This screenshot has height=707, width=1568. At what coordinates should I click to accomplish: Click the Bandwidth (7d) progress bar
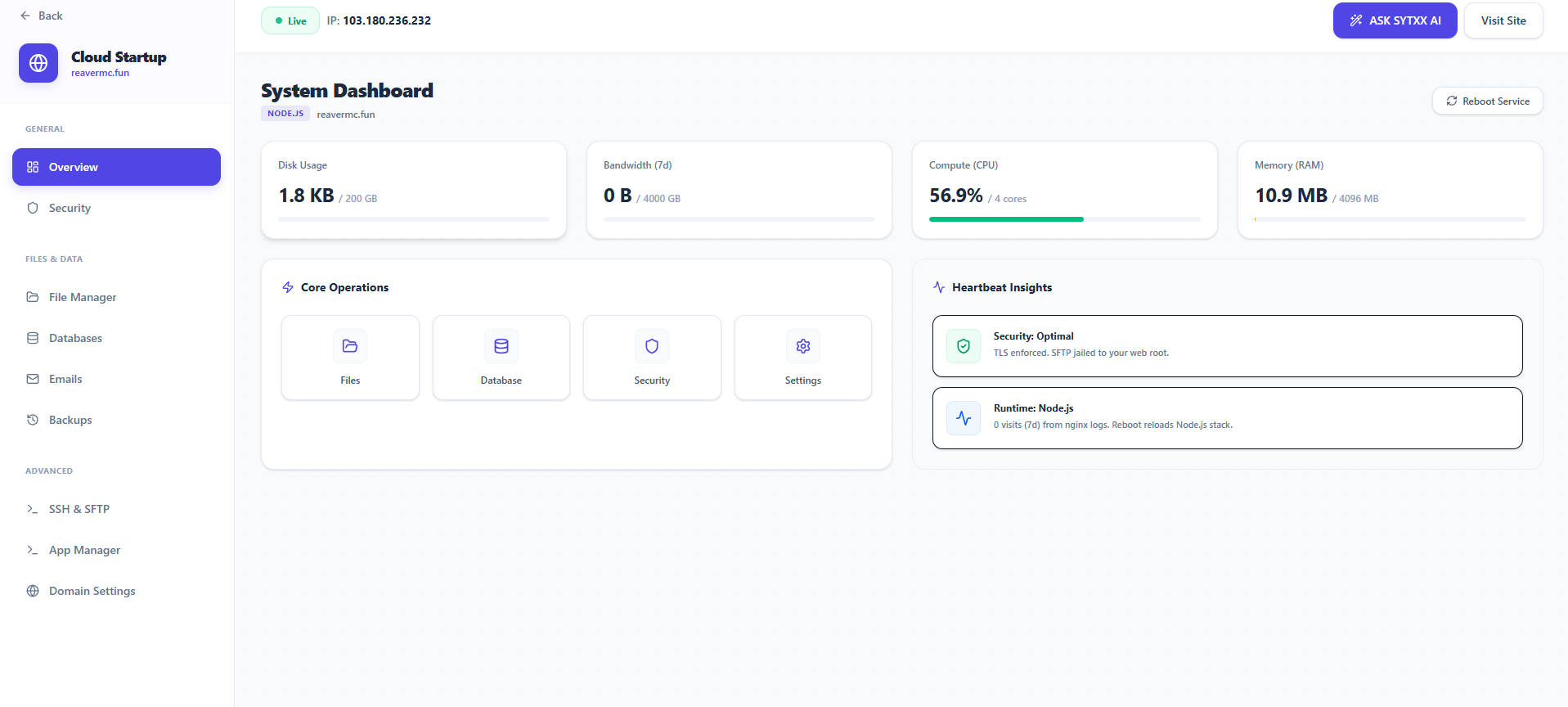[x=739, y=219]
